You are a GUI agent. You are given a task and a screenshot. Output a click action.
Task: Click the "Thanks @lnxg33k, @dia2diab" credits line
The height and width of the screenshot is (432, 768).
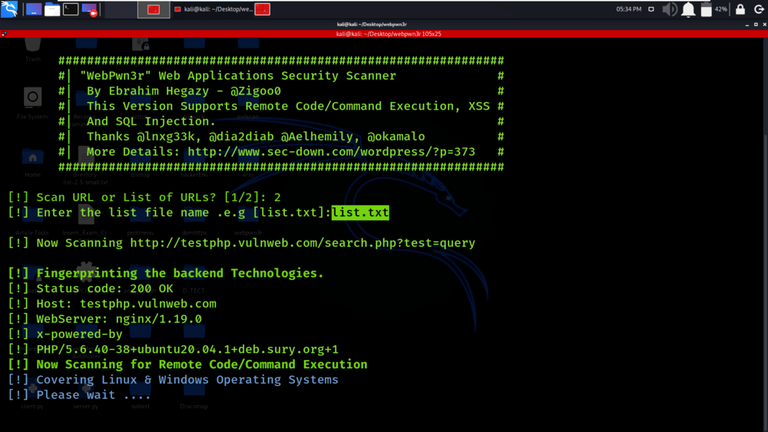[256, 137]
